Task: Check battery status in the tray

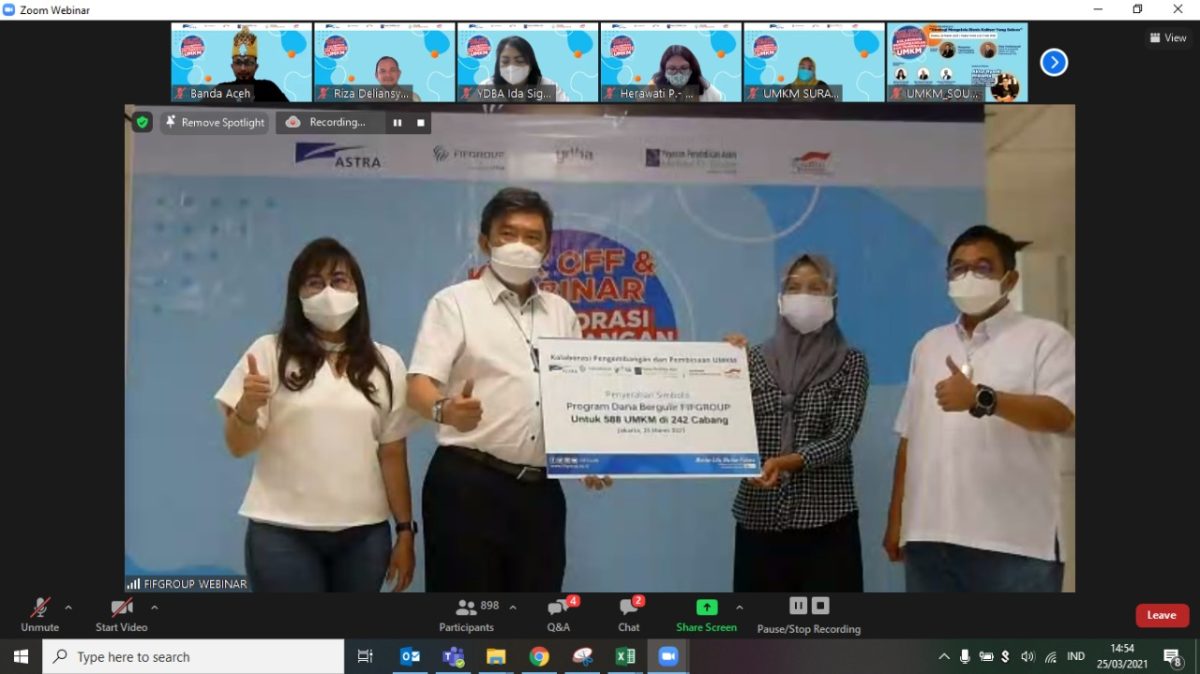Action: [987, 657]
